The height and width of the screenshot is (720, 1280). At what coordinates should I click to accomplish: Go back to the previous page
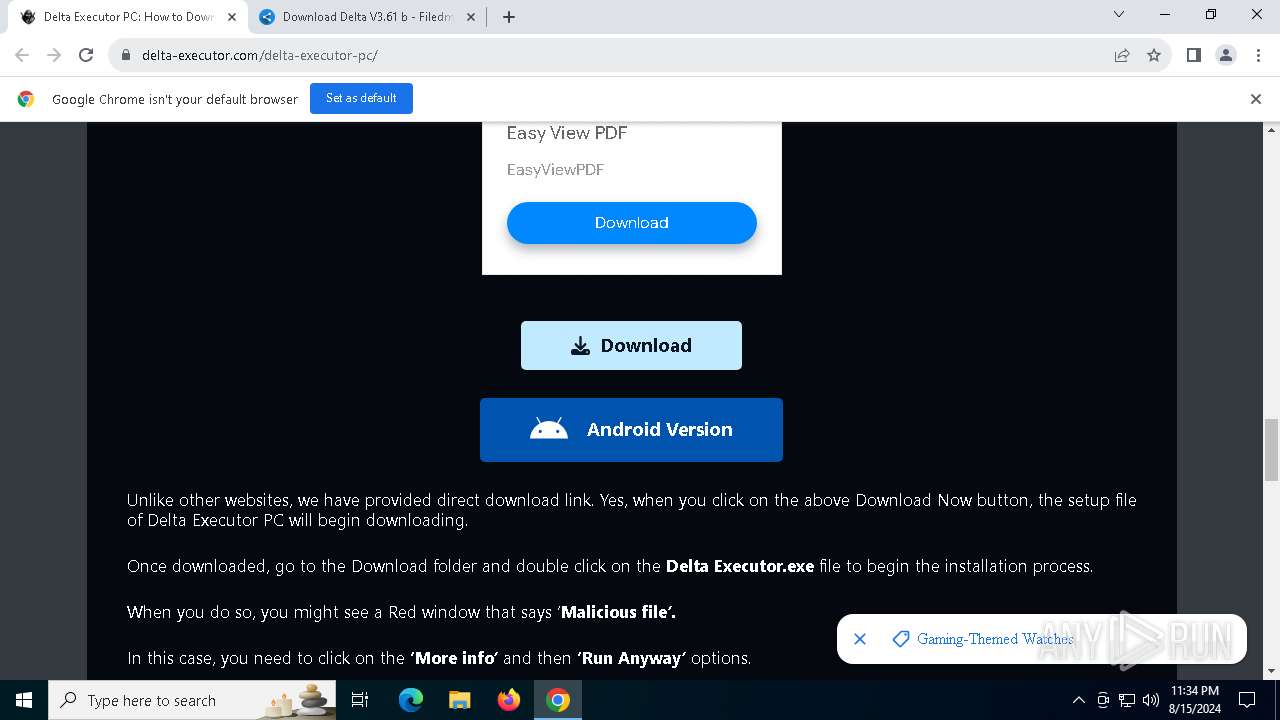22,55
